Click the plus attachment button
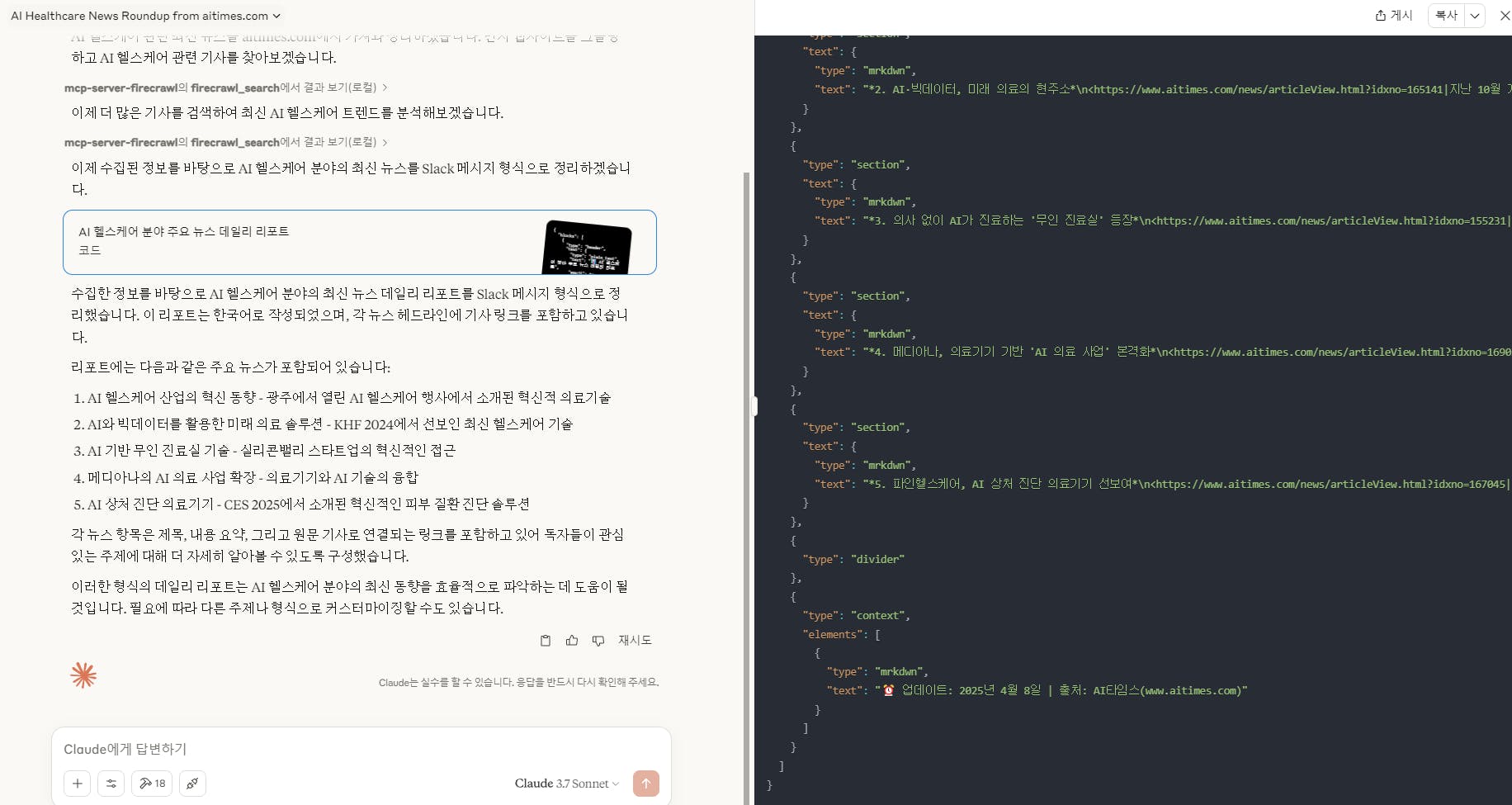Viewport: 1512px width, 805px height. point(78,784)
